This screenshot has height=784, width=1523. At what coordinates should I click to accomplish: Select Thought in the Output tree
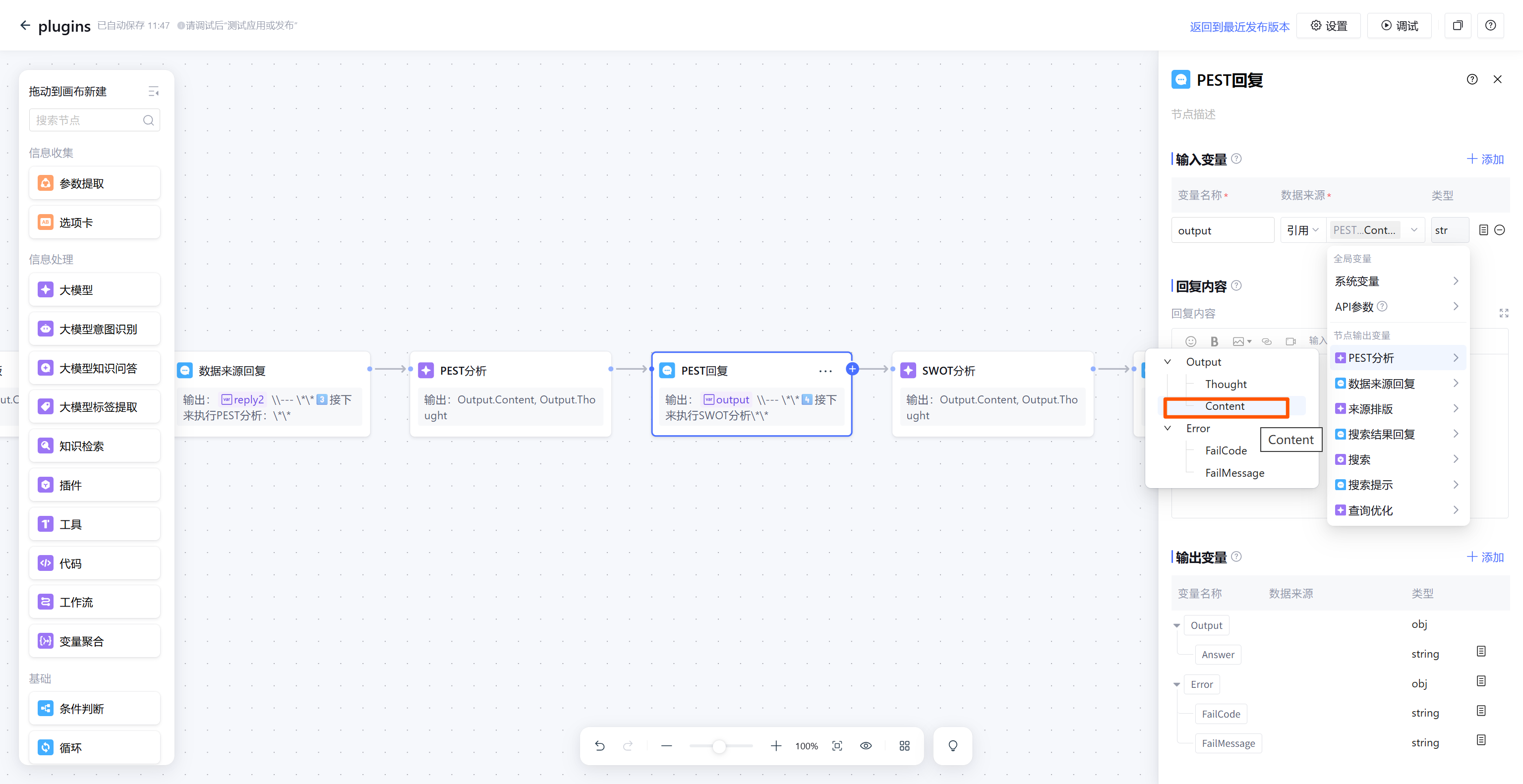click(1226, 384)
